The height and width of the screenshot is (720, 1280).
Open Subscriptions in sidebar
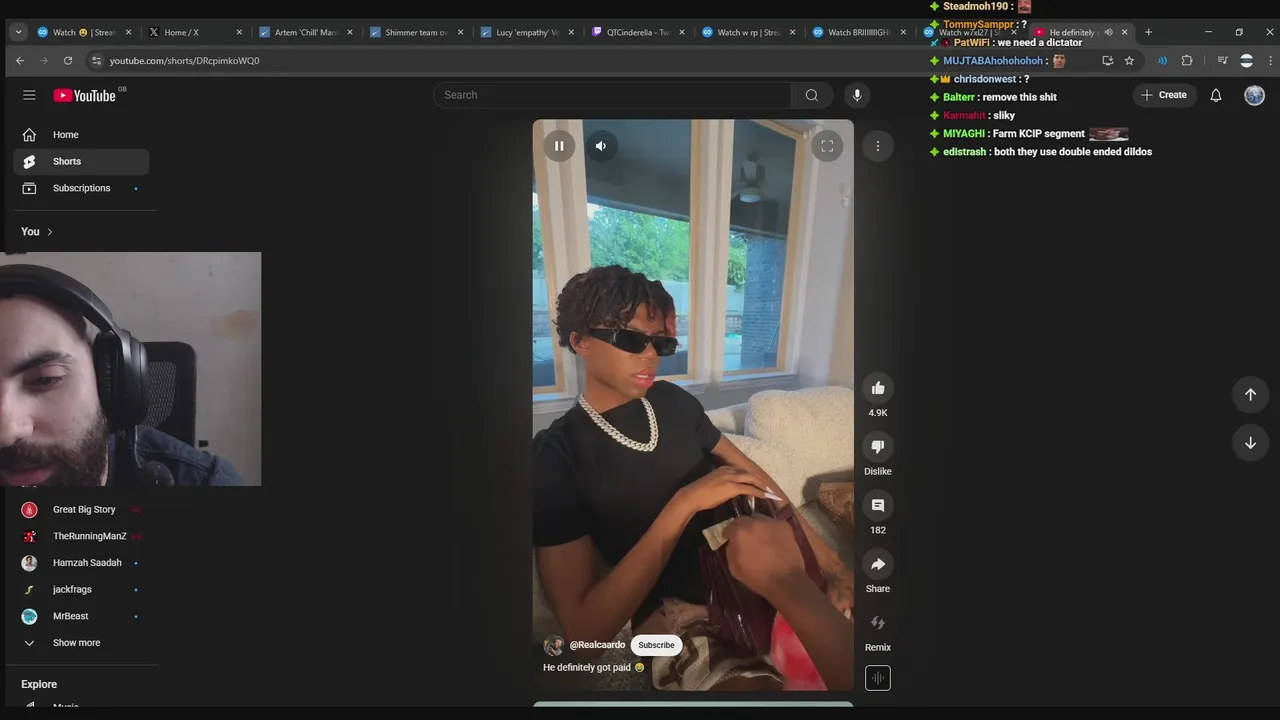82,188
